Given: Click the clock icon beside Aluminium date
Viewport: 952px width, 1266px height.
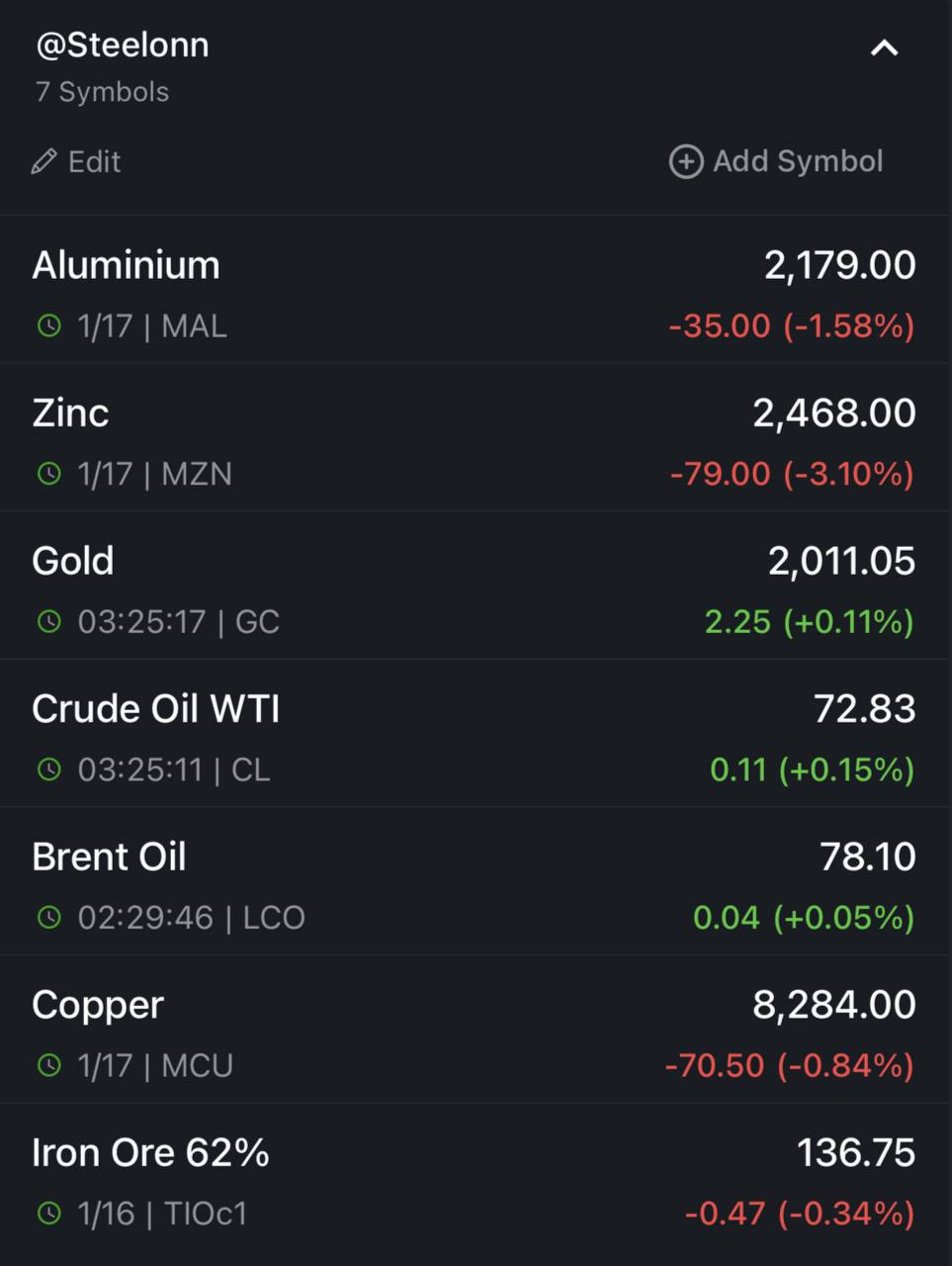Looking at the screenshot, I should click(x=48, y=325).
